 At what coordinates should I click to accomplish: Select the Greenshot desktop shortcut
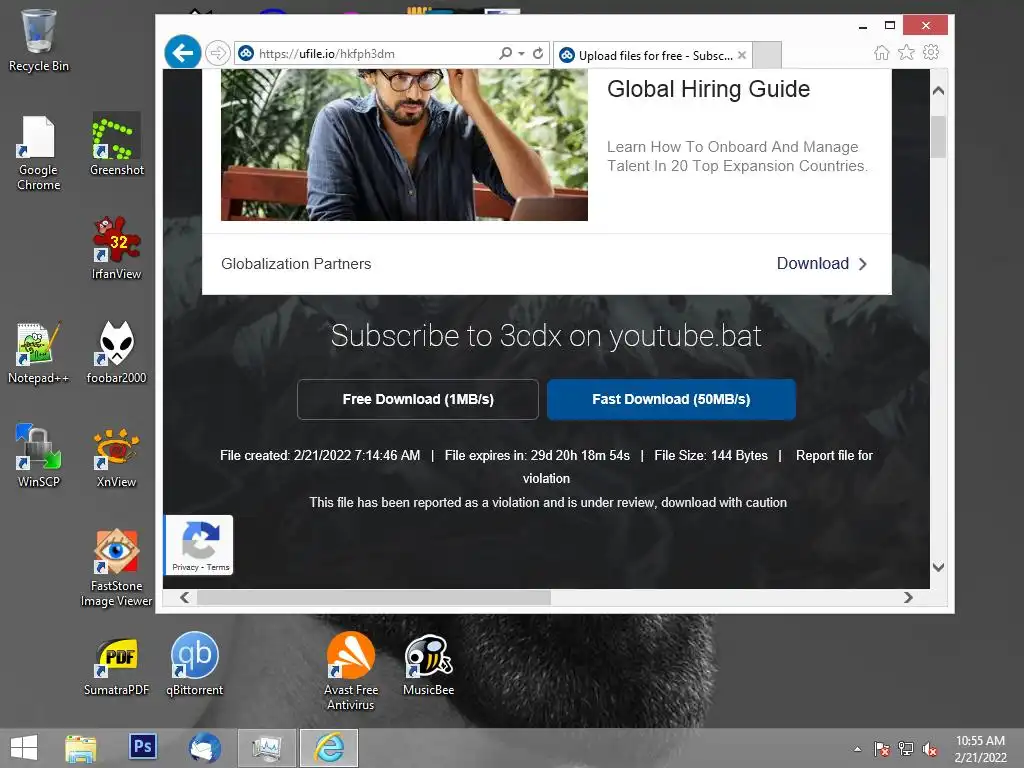(x=116, y=144)
